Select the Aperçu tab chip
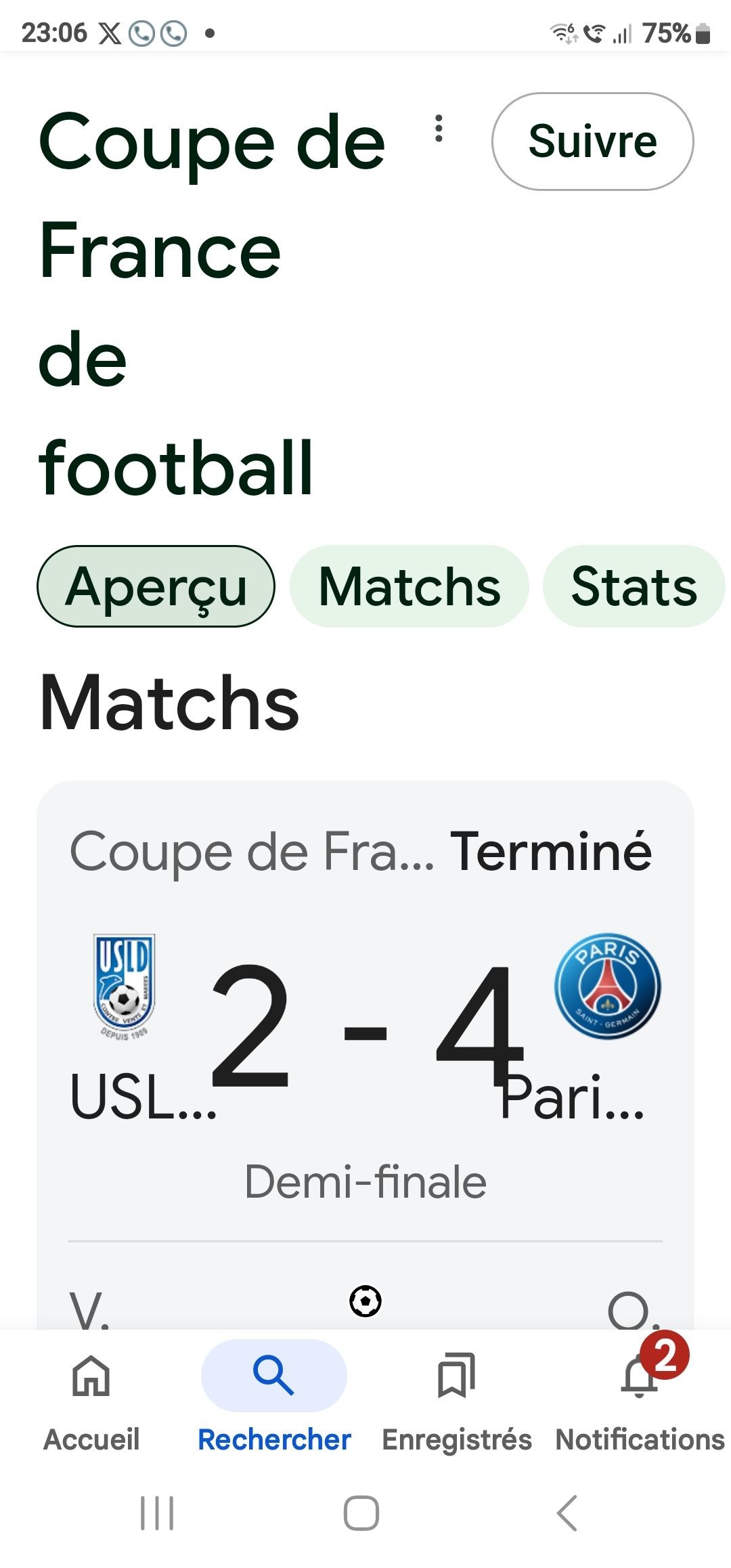731x1568 pixels. (x=156, y=586)
